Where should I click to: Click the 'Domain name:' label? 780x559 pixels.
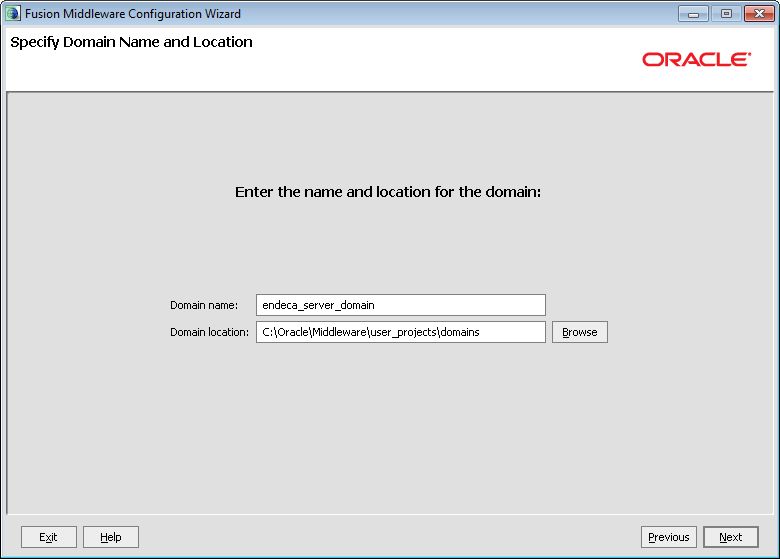(x=204, y=305)
